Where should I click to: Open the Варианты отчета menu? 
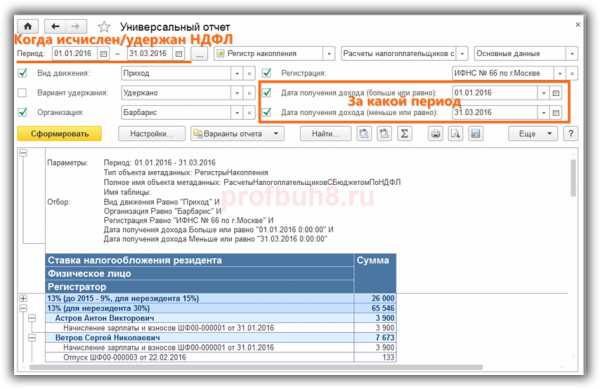[237, 133]
